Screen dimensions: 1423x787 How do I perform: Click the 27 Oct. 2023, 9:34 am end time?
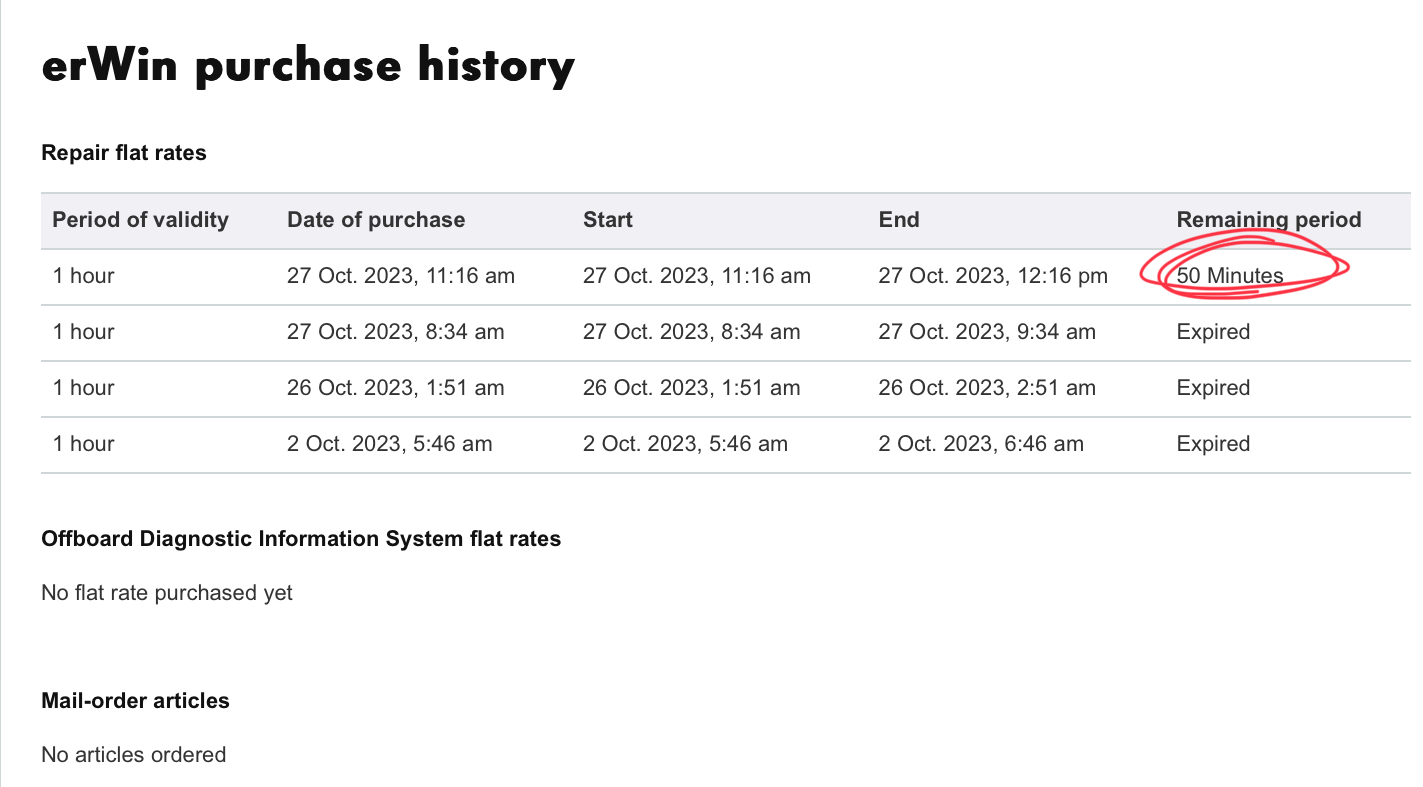tap(987, 332)
